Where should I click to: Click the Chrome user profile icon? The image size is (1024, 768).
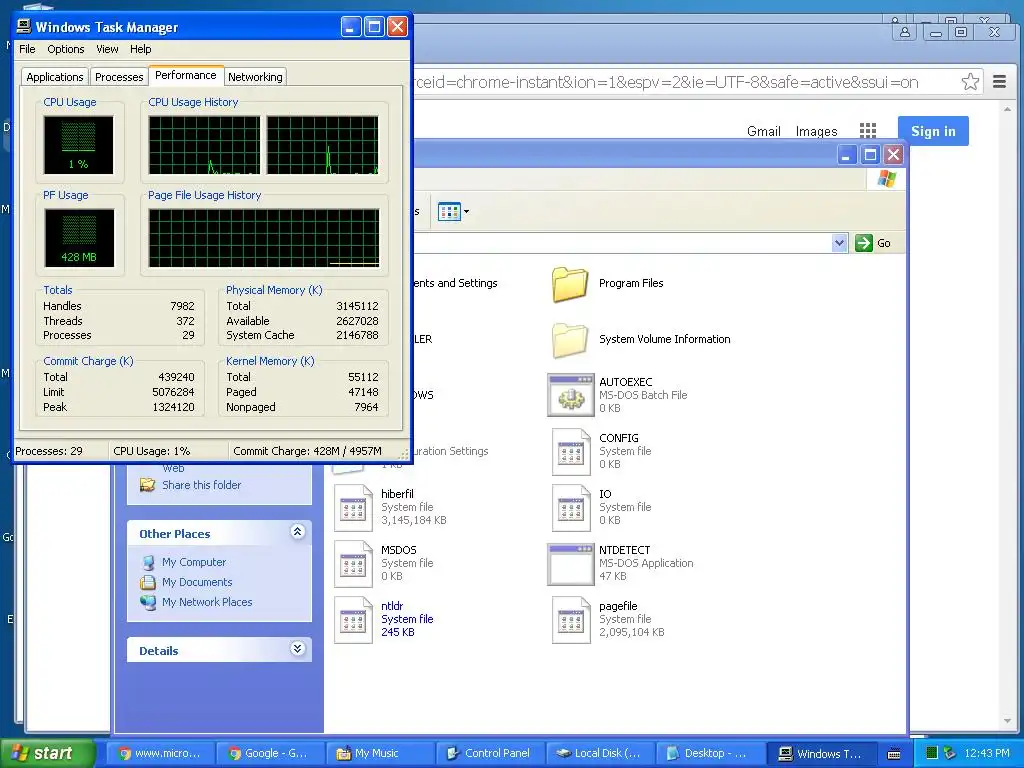tap(904, 31)
